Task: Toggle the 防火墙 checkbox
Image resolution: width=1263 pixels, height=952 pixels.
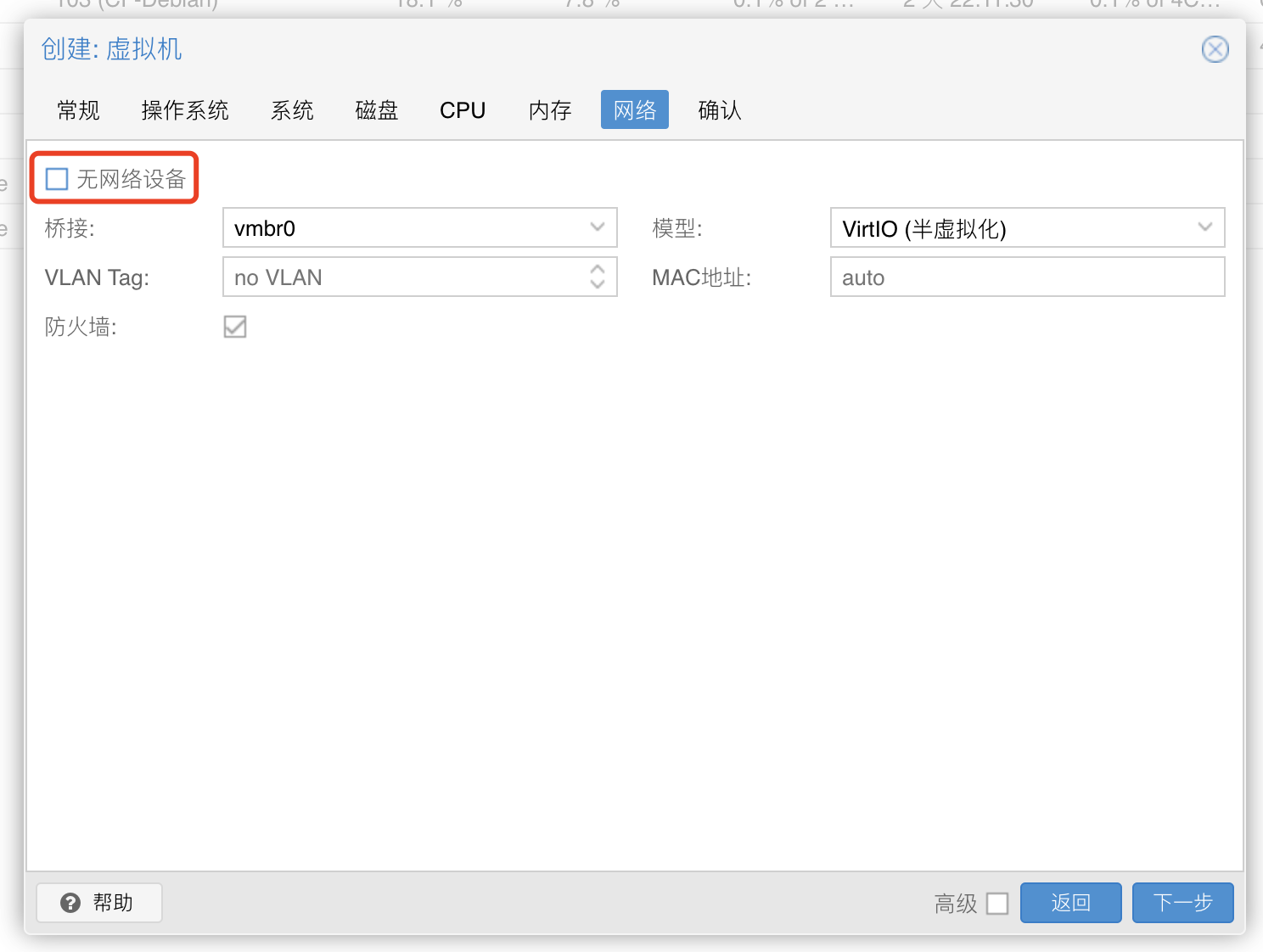Action: pos(235,327)
